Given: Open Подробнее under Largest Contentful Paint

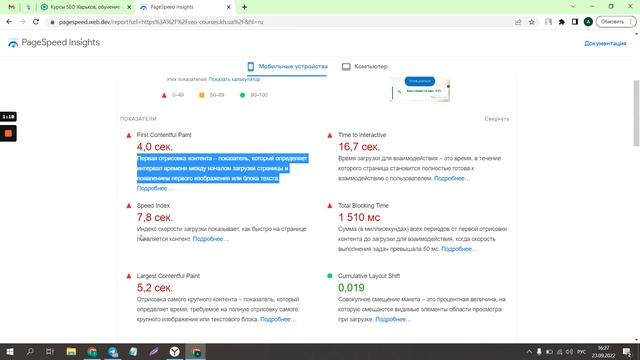Looking at the screenshot, I should click(x=278, y=319).
